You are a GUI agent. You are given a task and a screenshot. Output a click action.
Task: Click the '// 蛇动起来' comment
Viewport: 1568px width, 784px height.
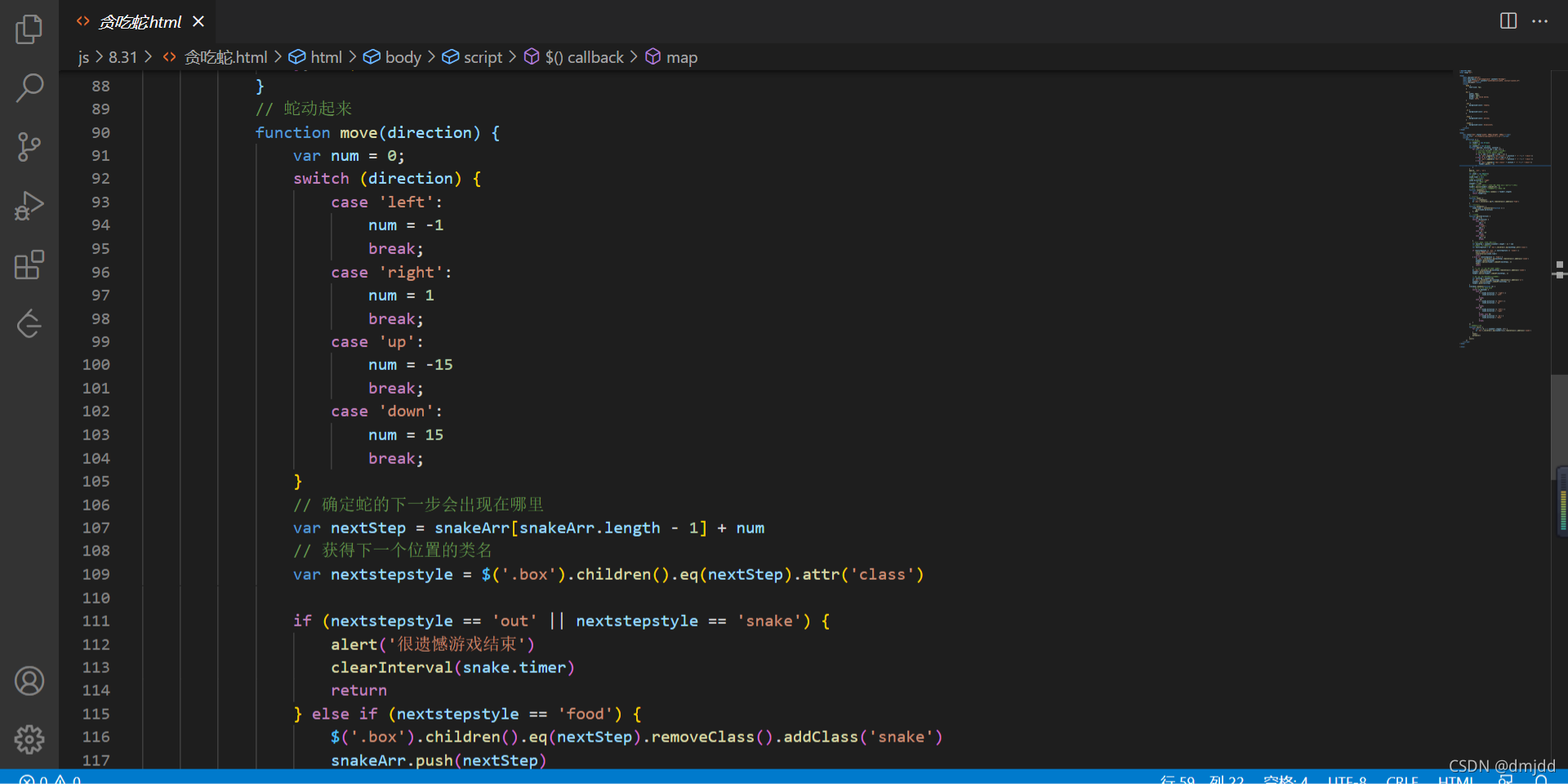tap(304, 109)
